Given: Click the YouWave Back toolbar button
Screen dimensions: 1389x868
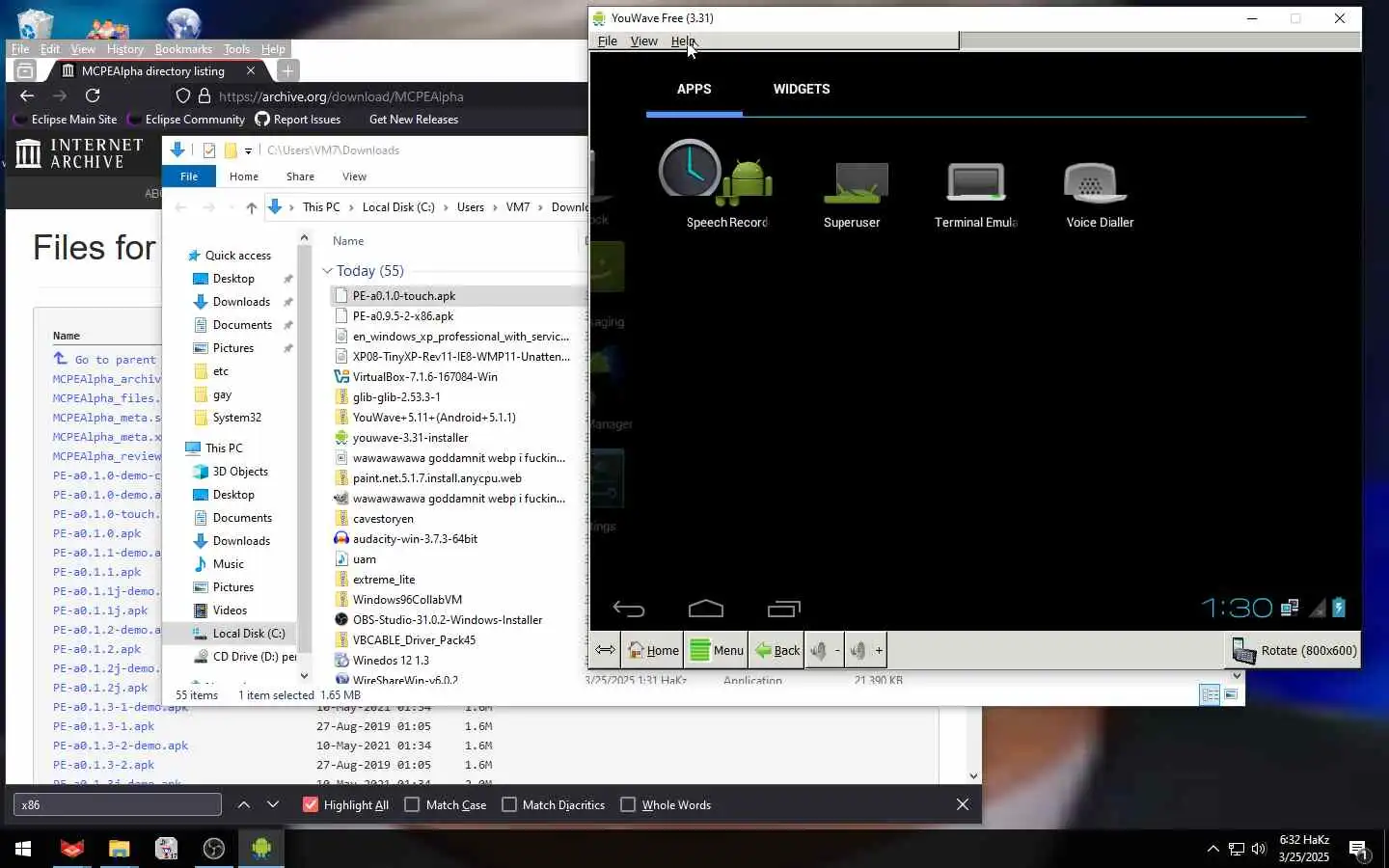Looking at the screenshot, I should [776, 650].
